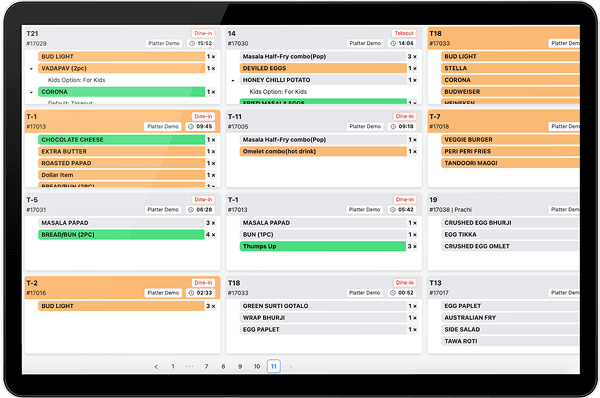Mark EGG TIKKA item row

coord(510,235)
